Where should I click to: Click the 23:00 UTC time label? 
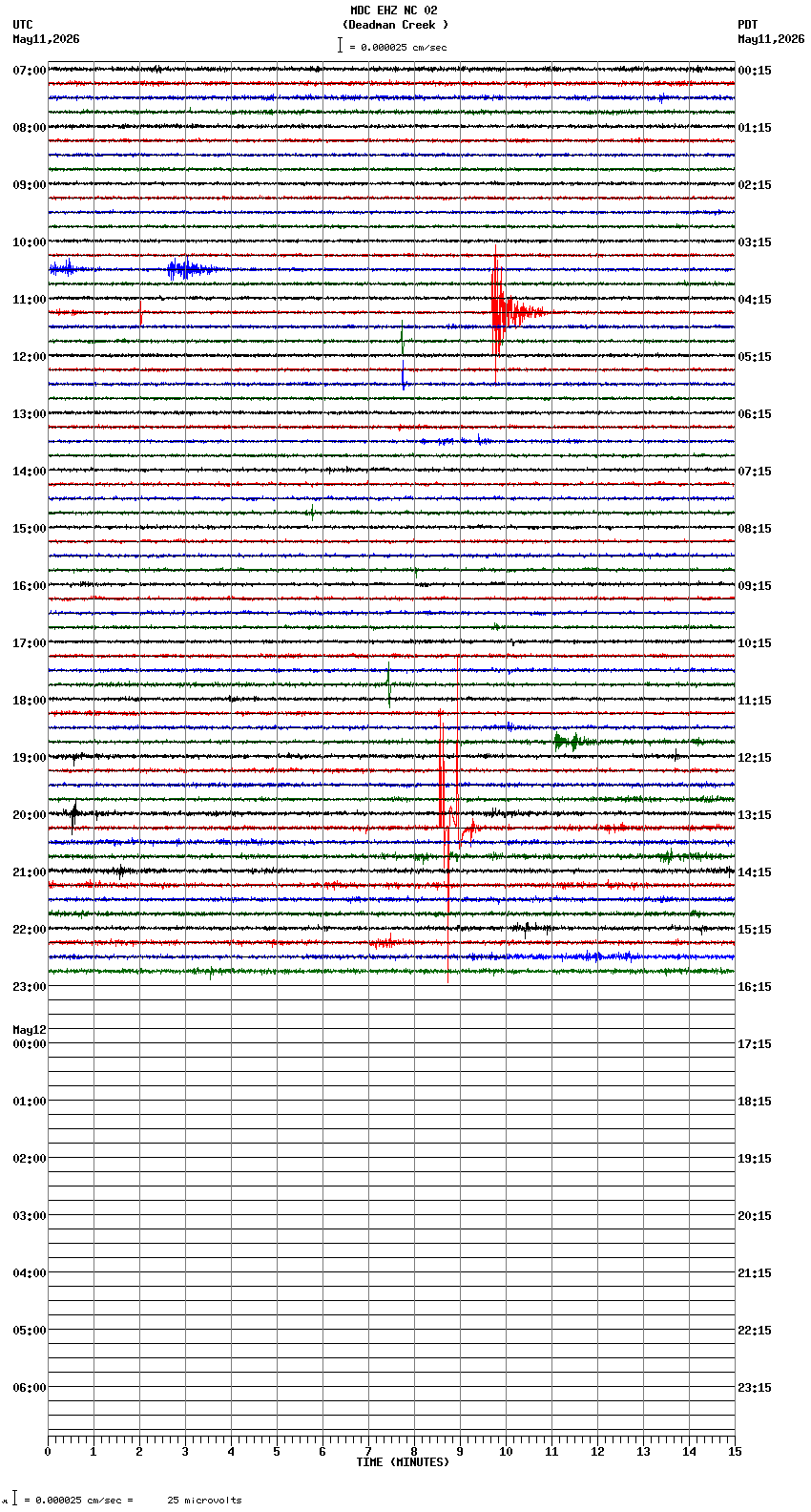pos(30,987)
